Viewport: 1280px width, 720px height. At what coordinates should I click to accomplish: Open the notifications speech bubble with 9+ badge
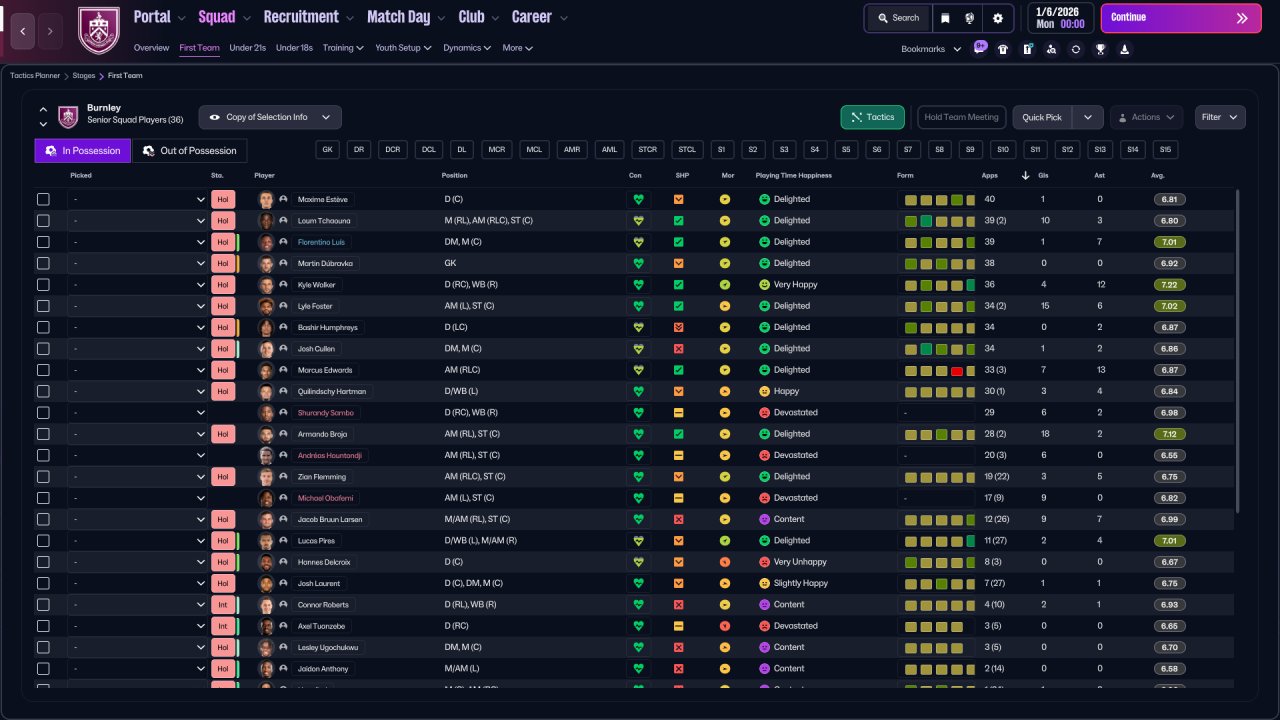[979, 48]
